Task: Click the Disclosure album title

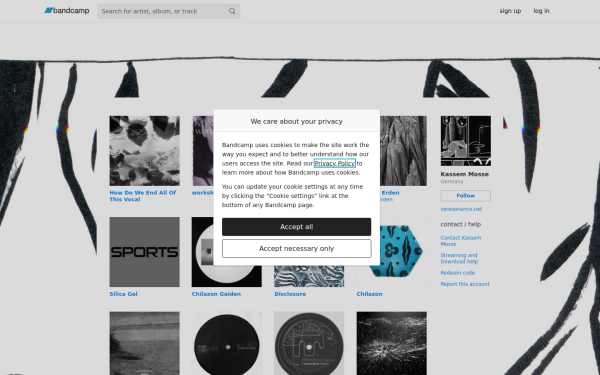Action: 290,294
